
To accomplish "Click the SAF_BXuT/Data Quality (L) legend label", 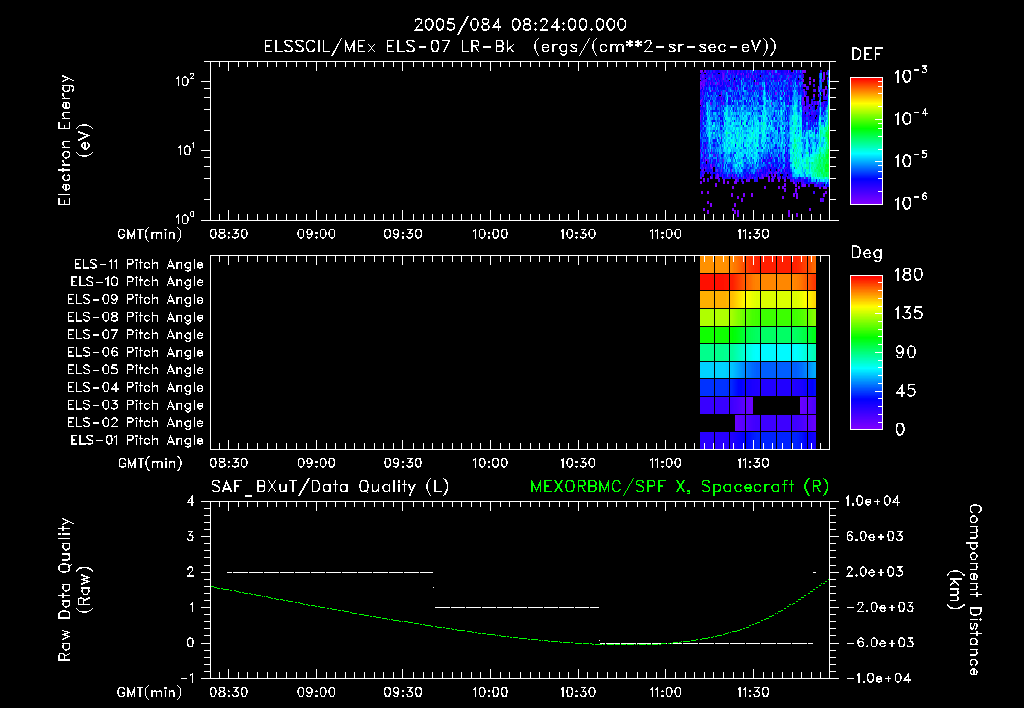I will [330, 487].
